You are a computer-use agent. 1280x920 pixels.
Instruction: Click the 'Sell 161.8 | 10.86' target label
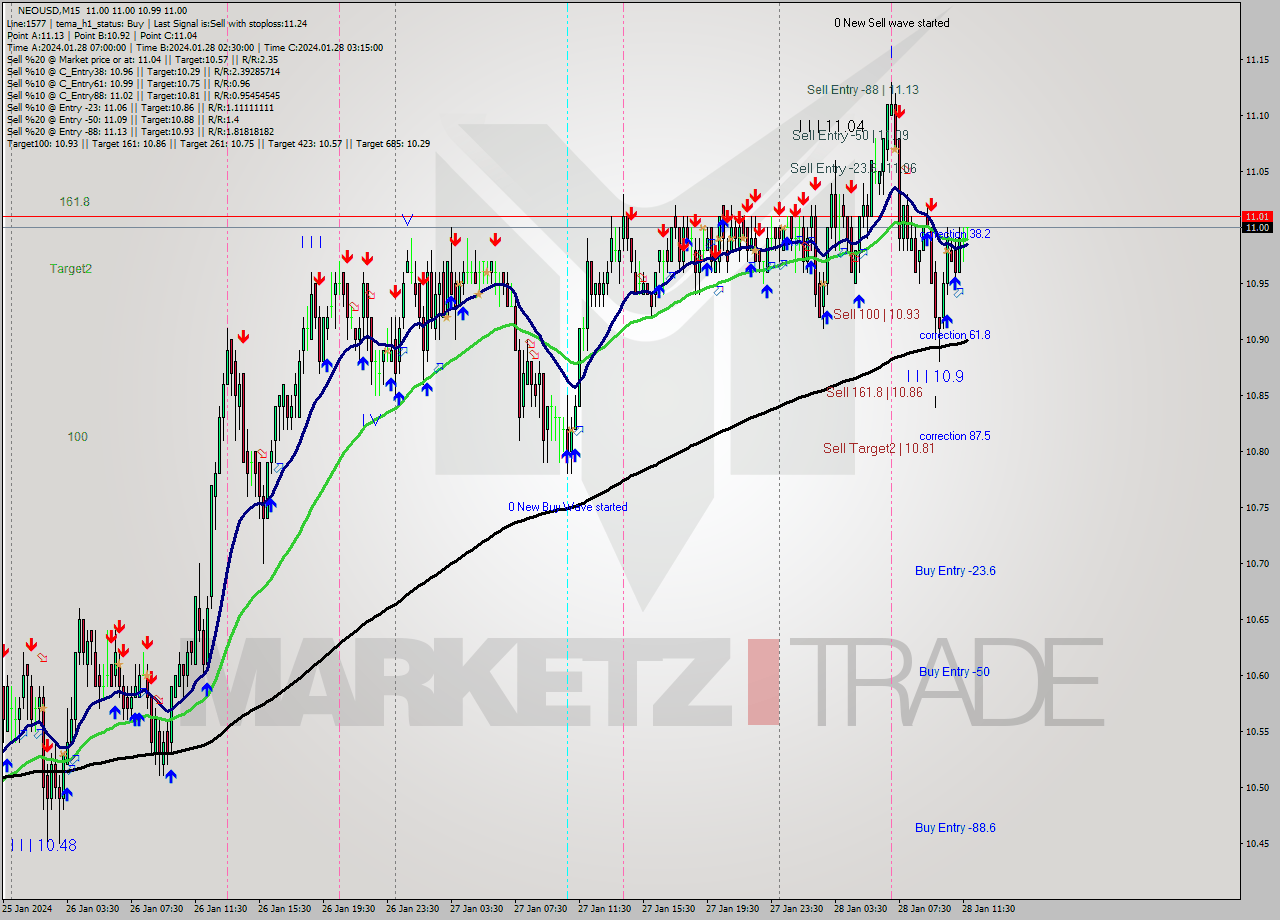click(874, 393)
